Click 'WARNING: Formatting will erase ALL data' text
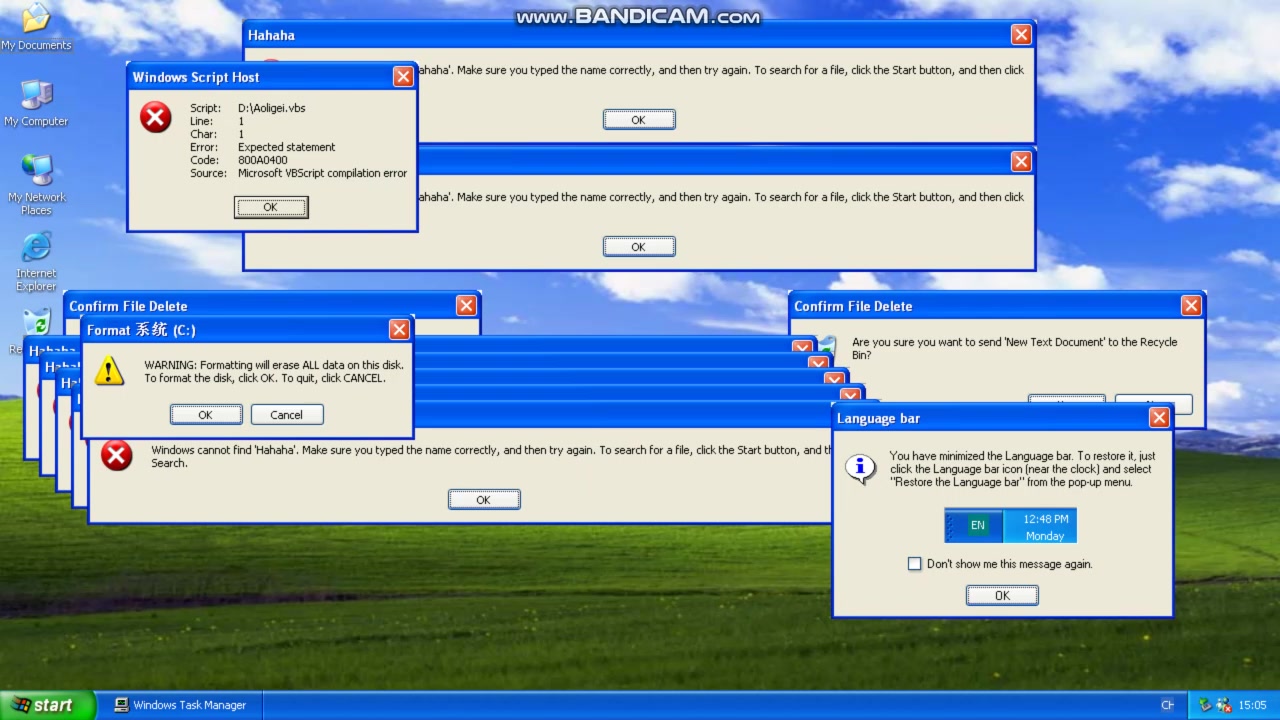This screenshot has height=720, width=1280. pos(274,365)
